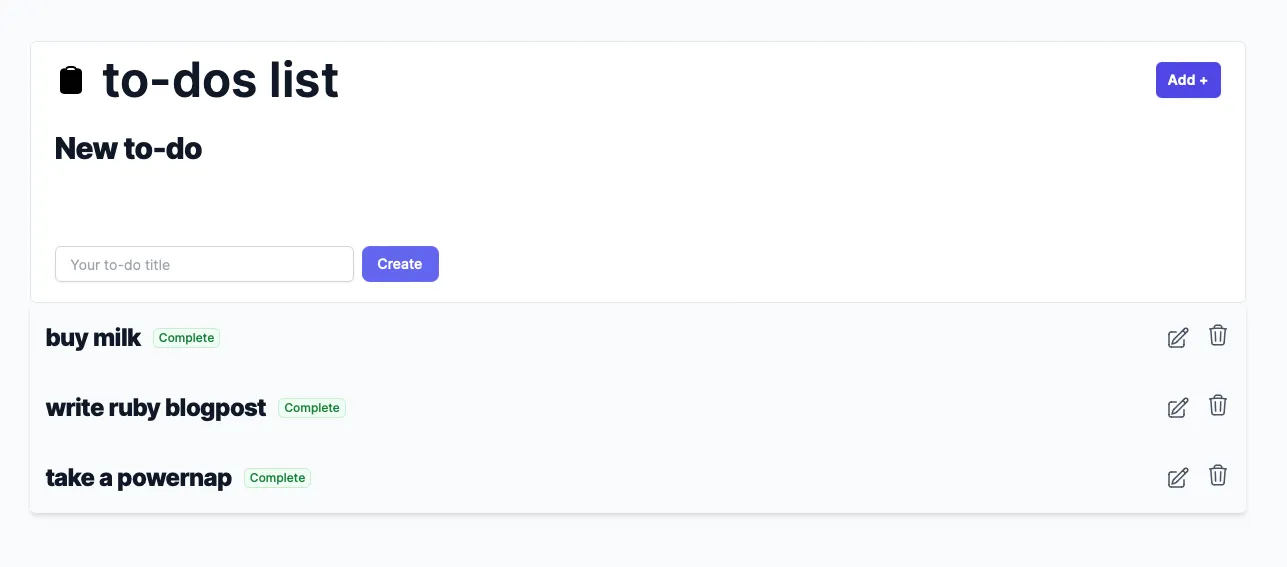Delete the buy milk to-do

(x=1217, y=336)
